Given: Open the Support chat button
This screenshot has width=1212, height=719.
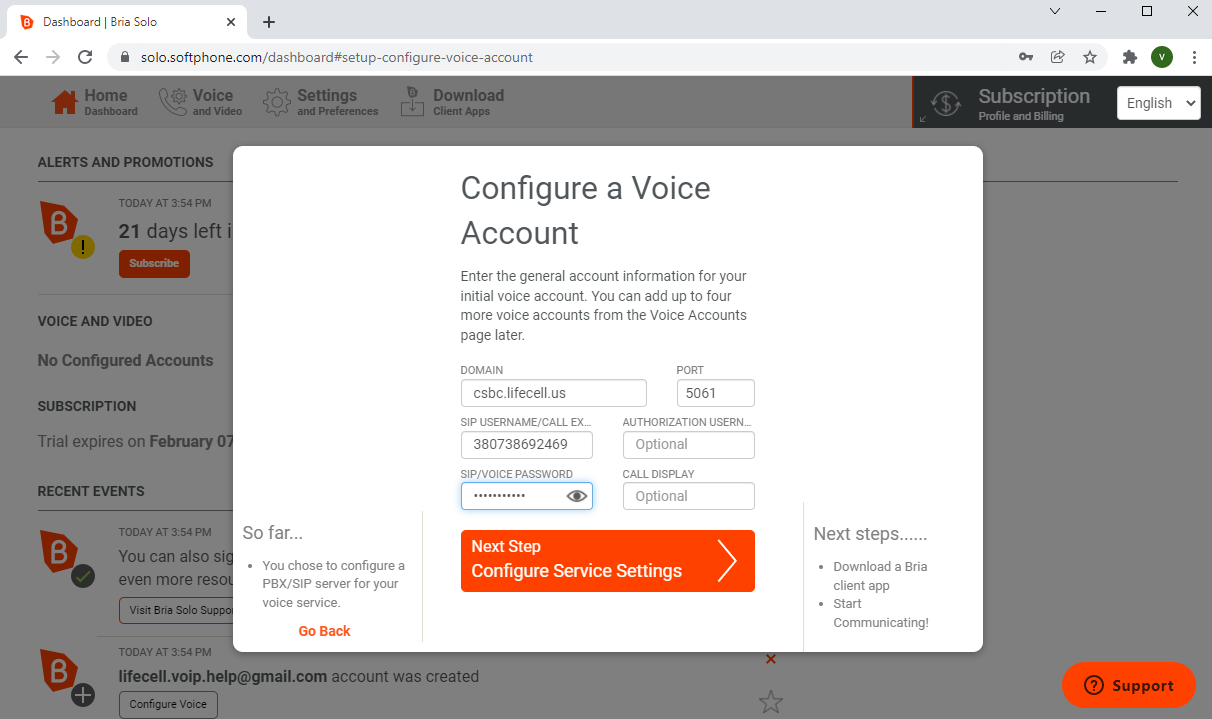Looking at the screenshot, I should click(1128, 685).
